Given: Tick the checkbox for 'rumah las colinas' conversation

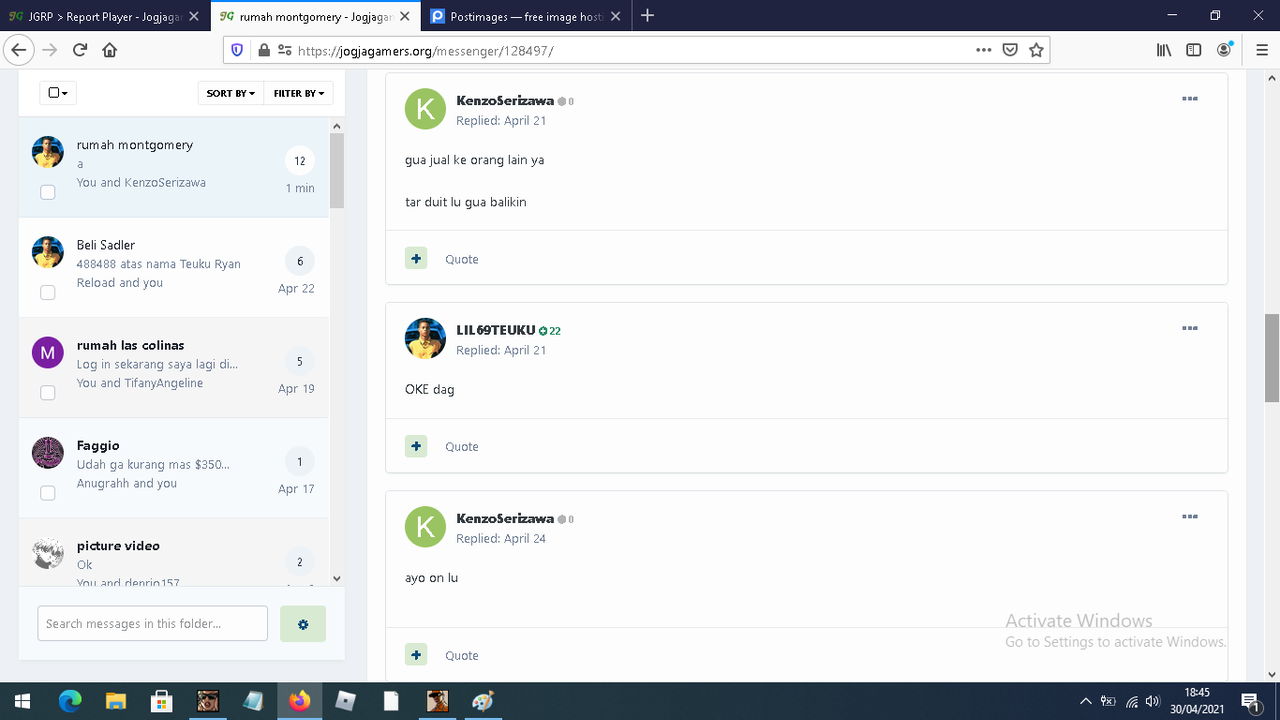Looking at the screenshot, I should (48, 393).
